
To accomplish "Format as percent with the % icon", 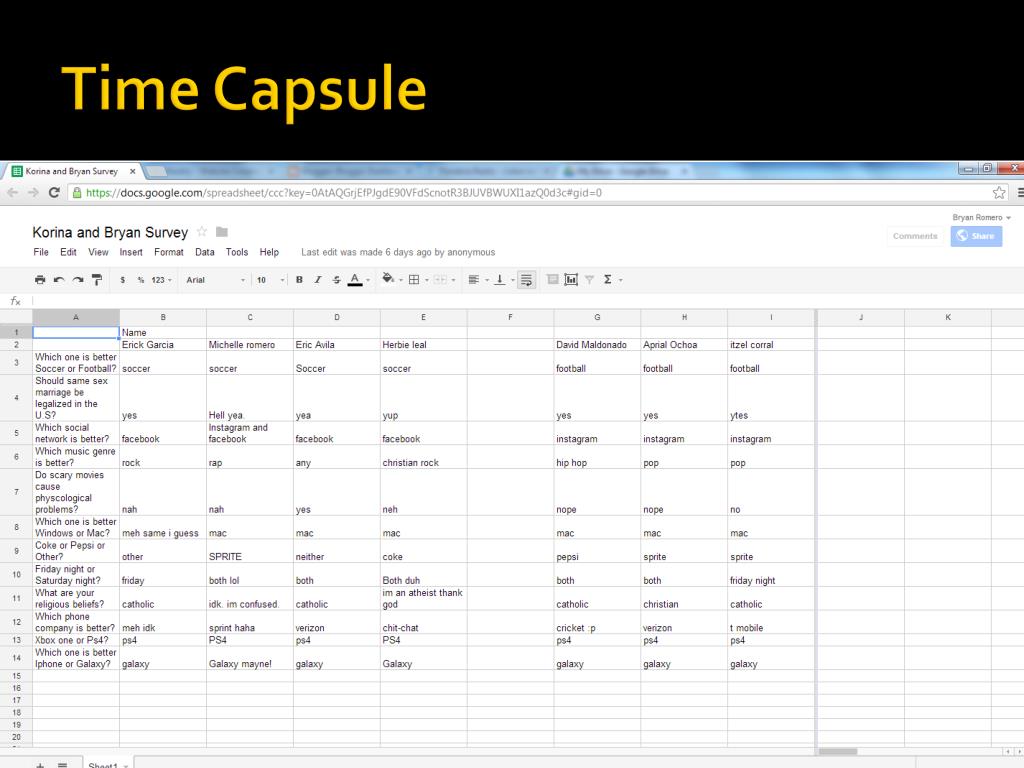I will [140, 280].
